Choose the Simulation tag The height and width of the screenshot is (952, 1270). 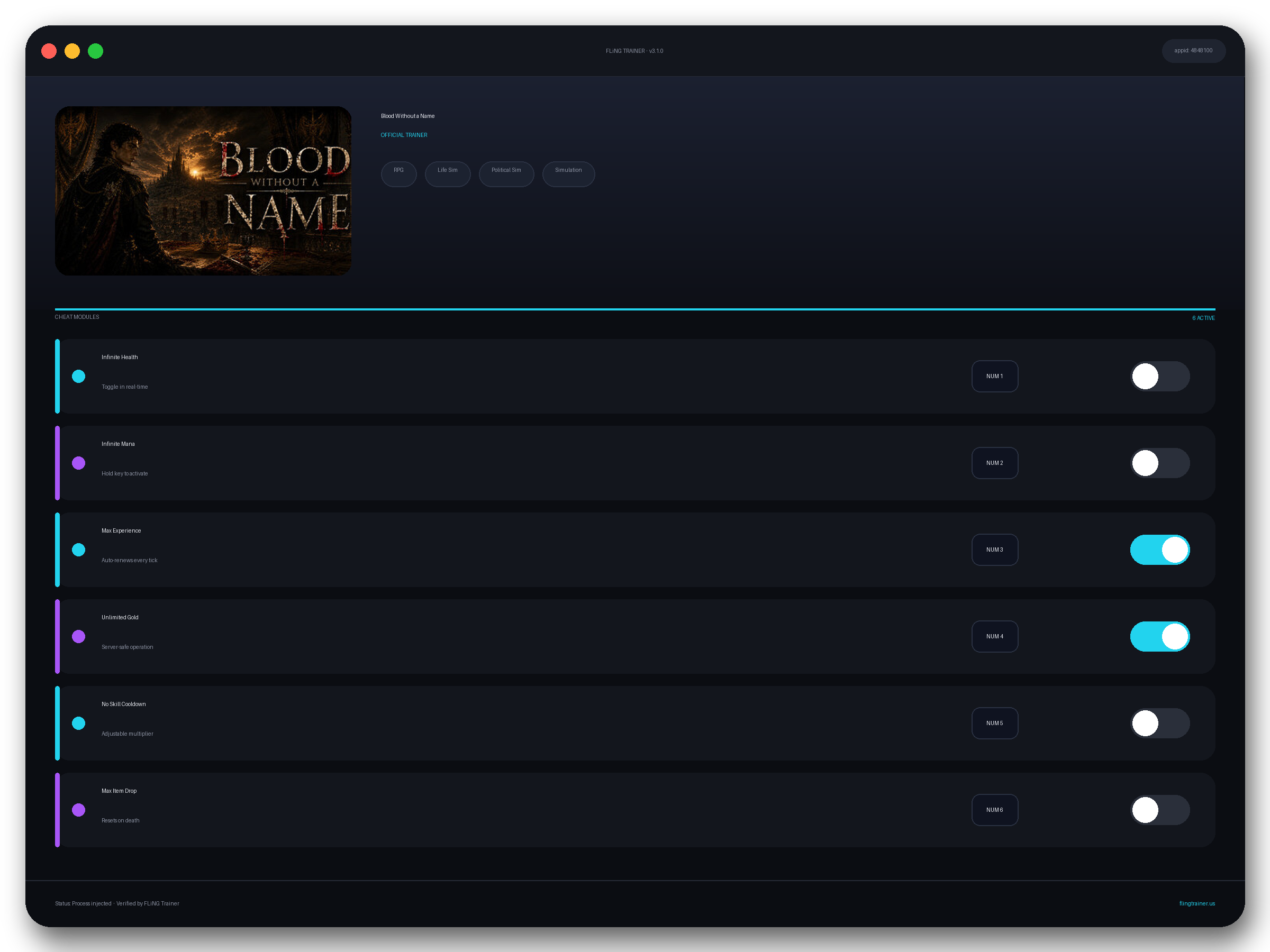click(568, 174)
